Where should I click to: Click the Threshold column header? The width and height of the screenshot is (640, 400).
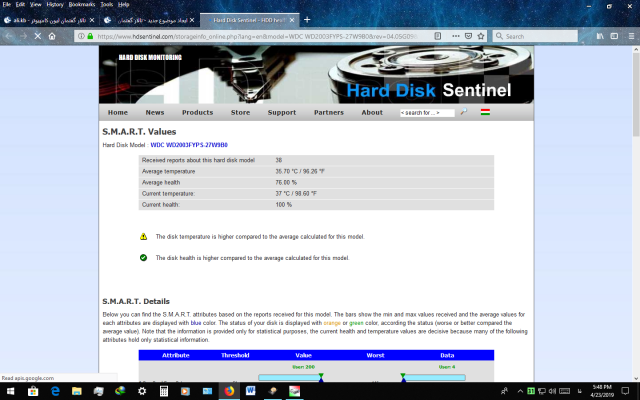tap(235, 355)
